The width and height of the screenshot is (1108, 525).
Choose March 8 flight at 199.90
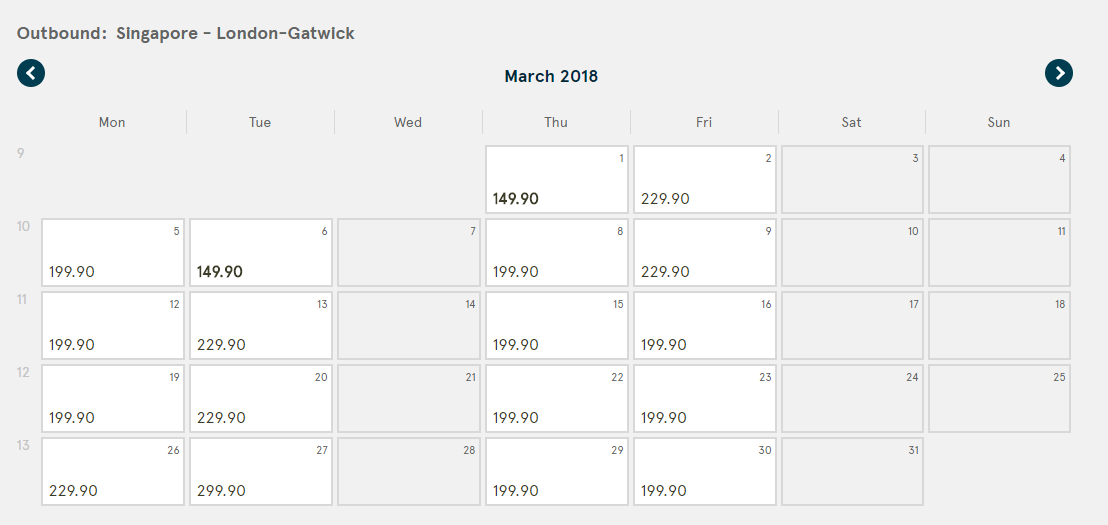[557, 252]
